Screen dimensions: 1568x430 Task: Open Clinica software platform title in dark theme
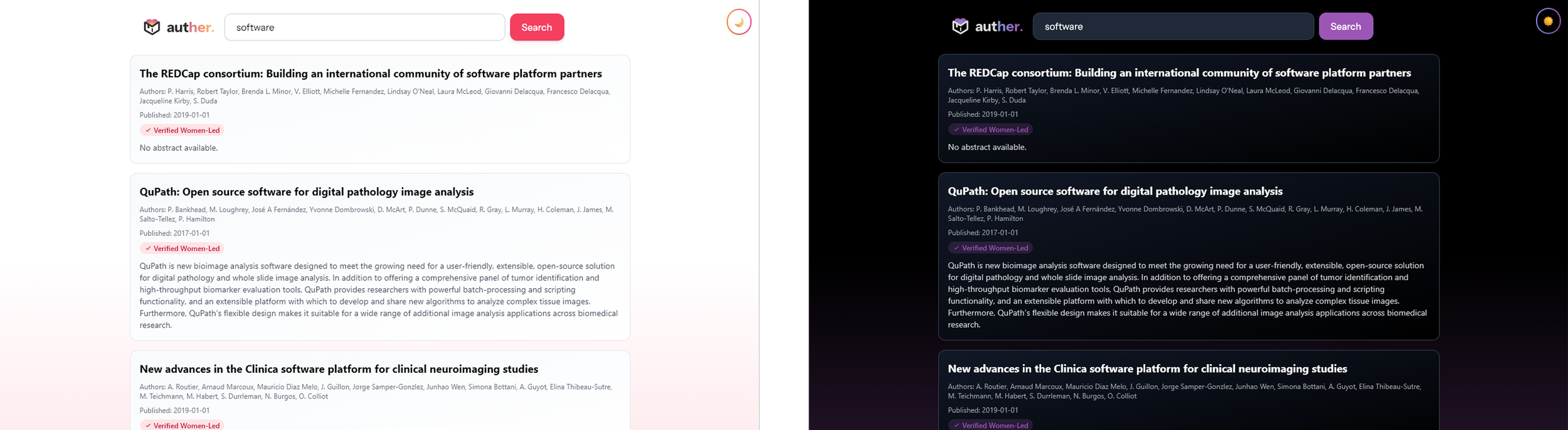[1147, 368]
